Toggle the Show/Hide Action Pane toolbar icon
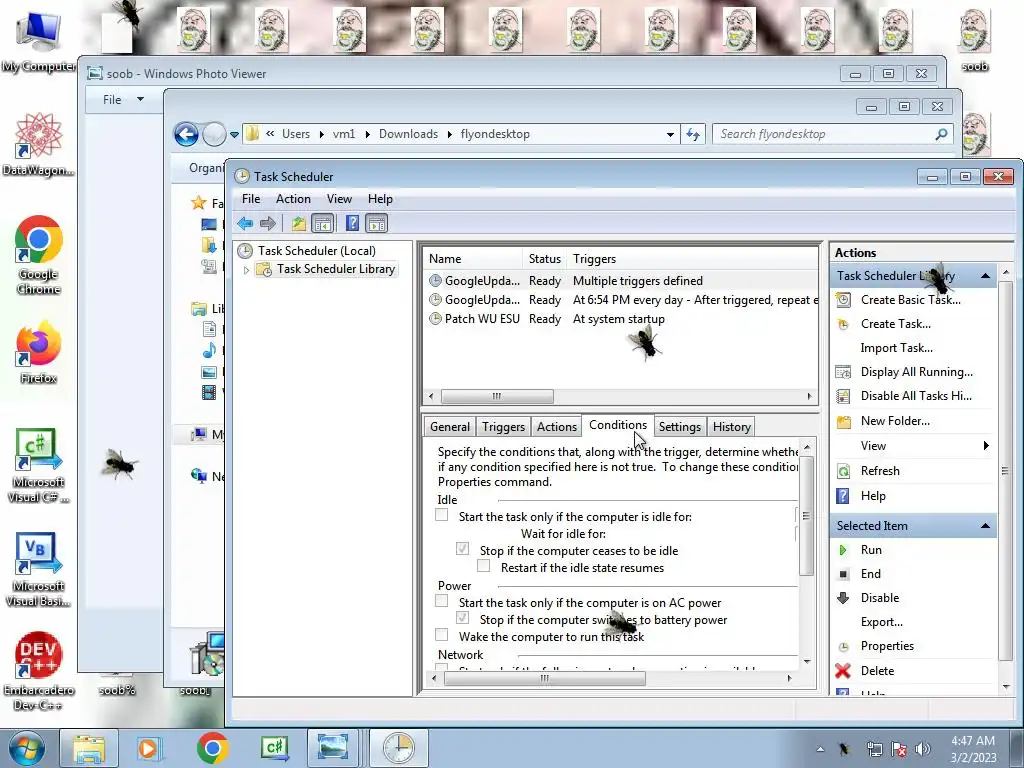The image size is (1024, 768). 377,224
